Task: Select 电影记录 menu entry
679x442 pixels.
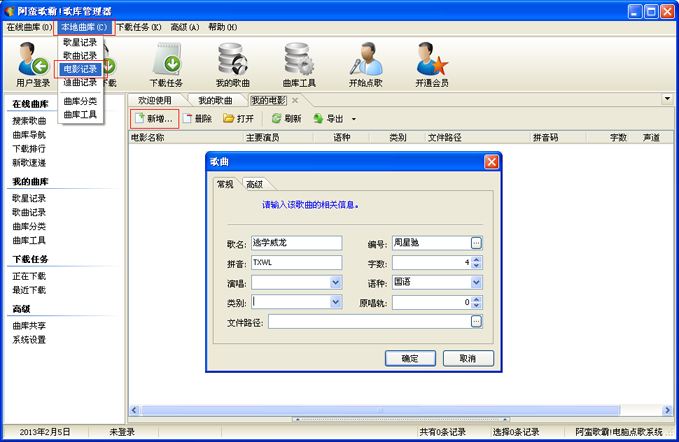Action: [80, 69]
